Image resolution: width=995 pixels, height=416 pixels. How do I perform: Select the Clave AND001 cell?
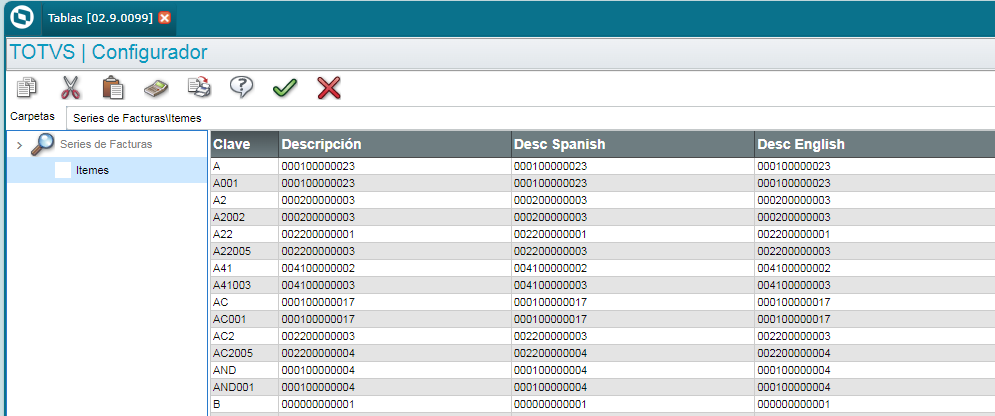pos(244,387)
